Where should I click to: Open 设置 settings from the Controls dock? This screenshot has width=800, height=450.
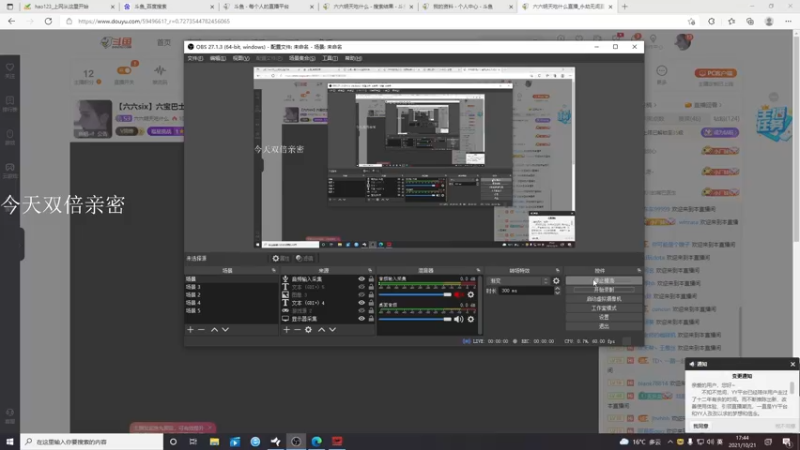(x=604, y=317)
